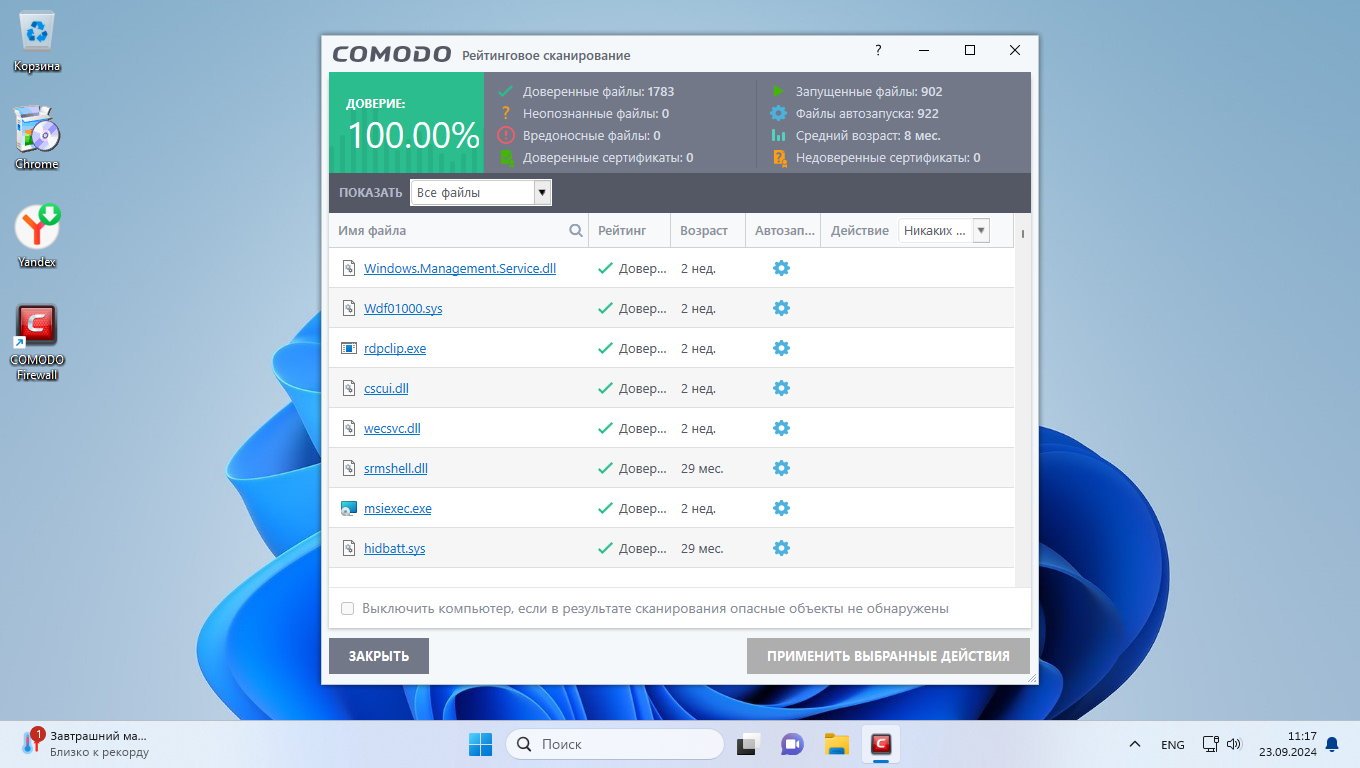This screenshot has height=768, width=1360.
Task: Enable shutdown computer after scan checkbox
Action: pos(348,608)
